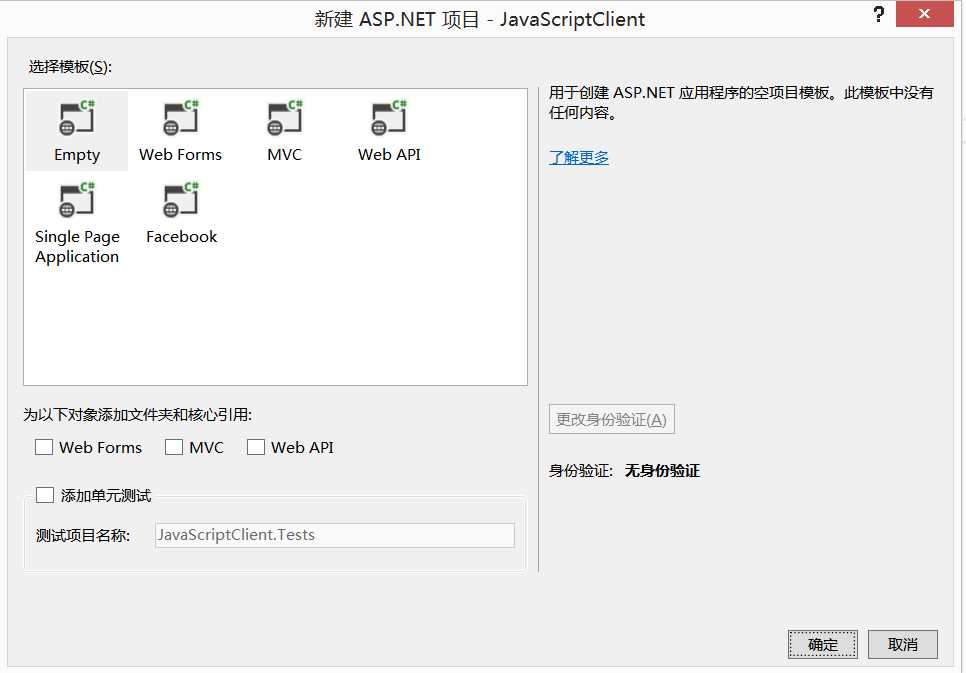Click the 更改身份验证(A) button
This screenshot has width=966, height=673.
(612, 420)
